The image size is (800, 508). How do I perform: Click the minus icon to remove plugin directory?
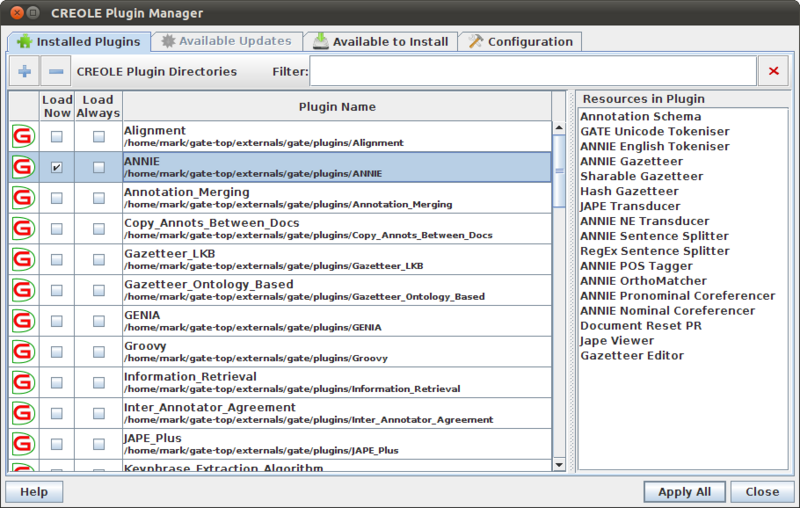pyautogui.click(x=56, y=71)
